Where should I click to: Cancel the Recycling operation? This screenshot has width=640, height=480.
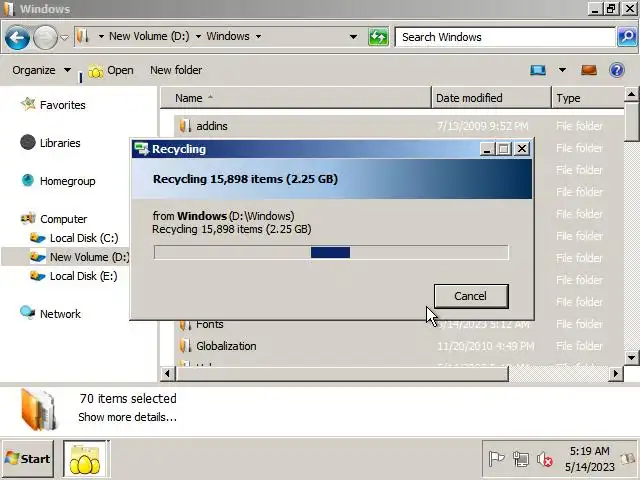coord(471,296)
